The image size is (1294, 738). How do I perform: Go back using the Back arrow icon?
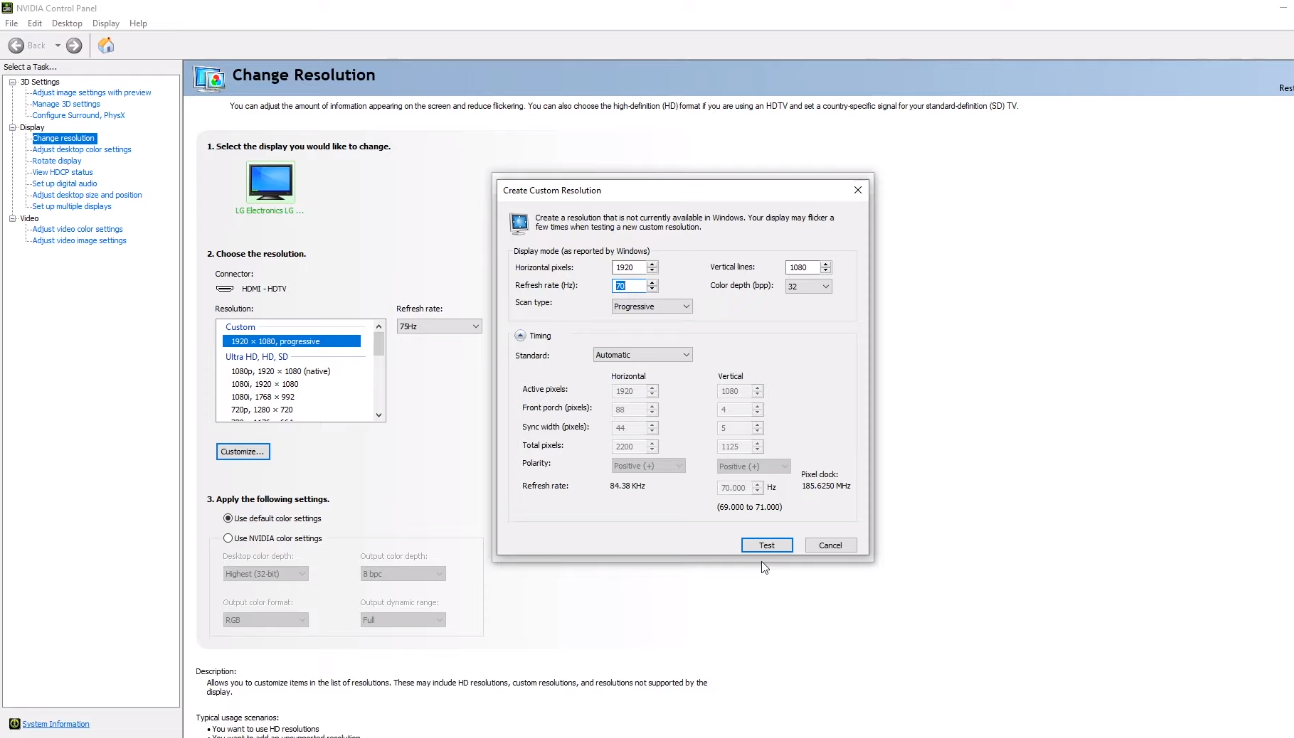point(16,45)
